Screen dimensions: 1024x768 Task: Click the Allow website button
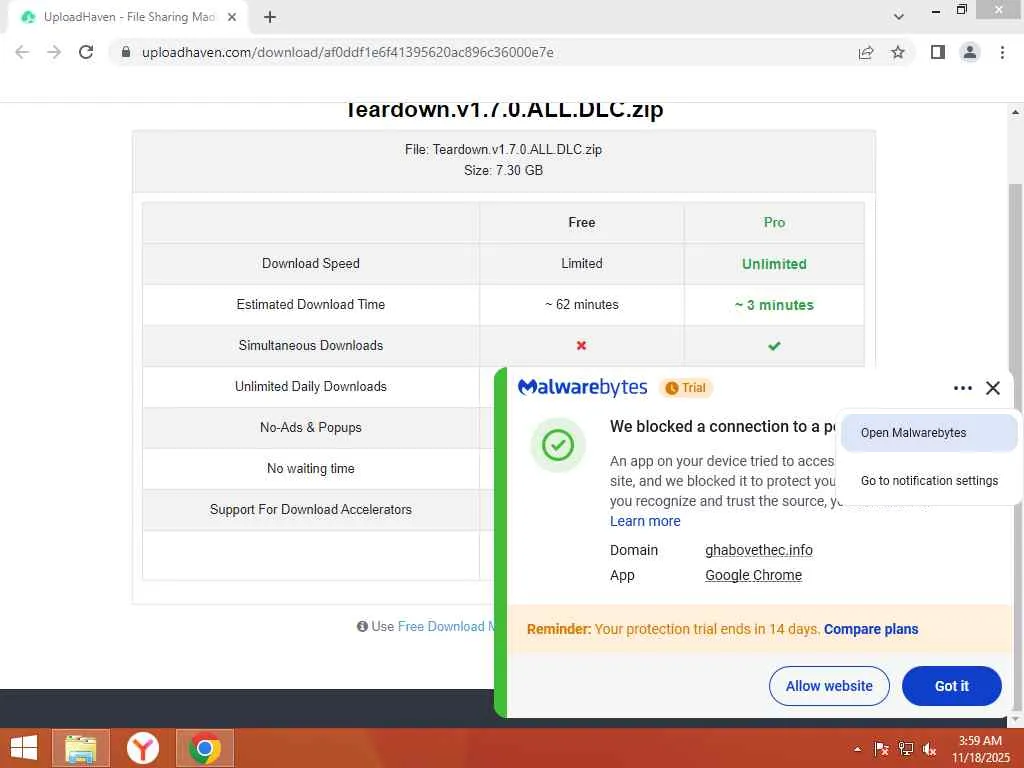coord(829,686)
